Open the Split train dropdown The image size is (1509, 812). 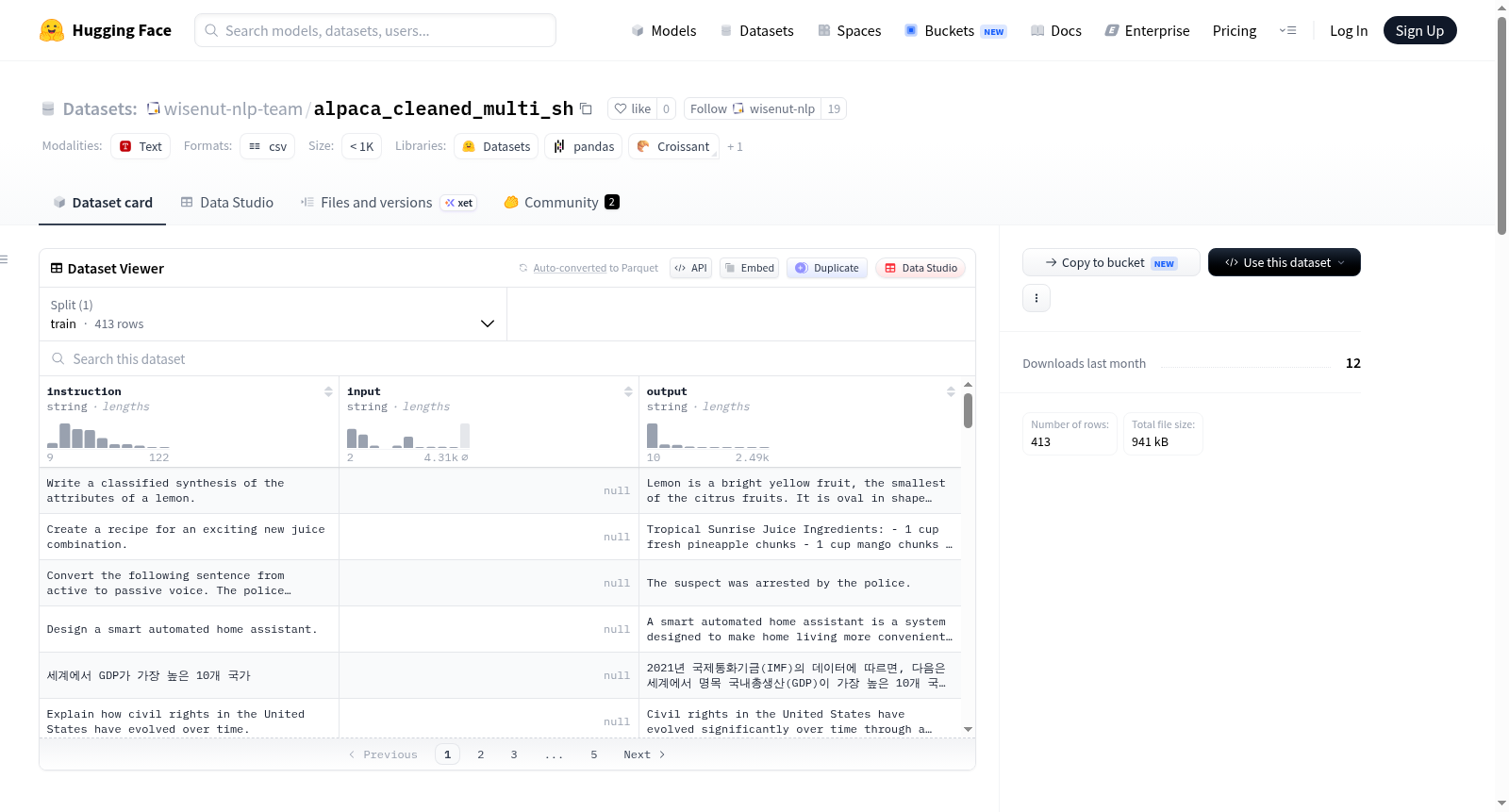(273, 314)
